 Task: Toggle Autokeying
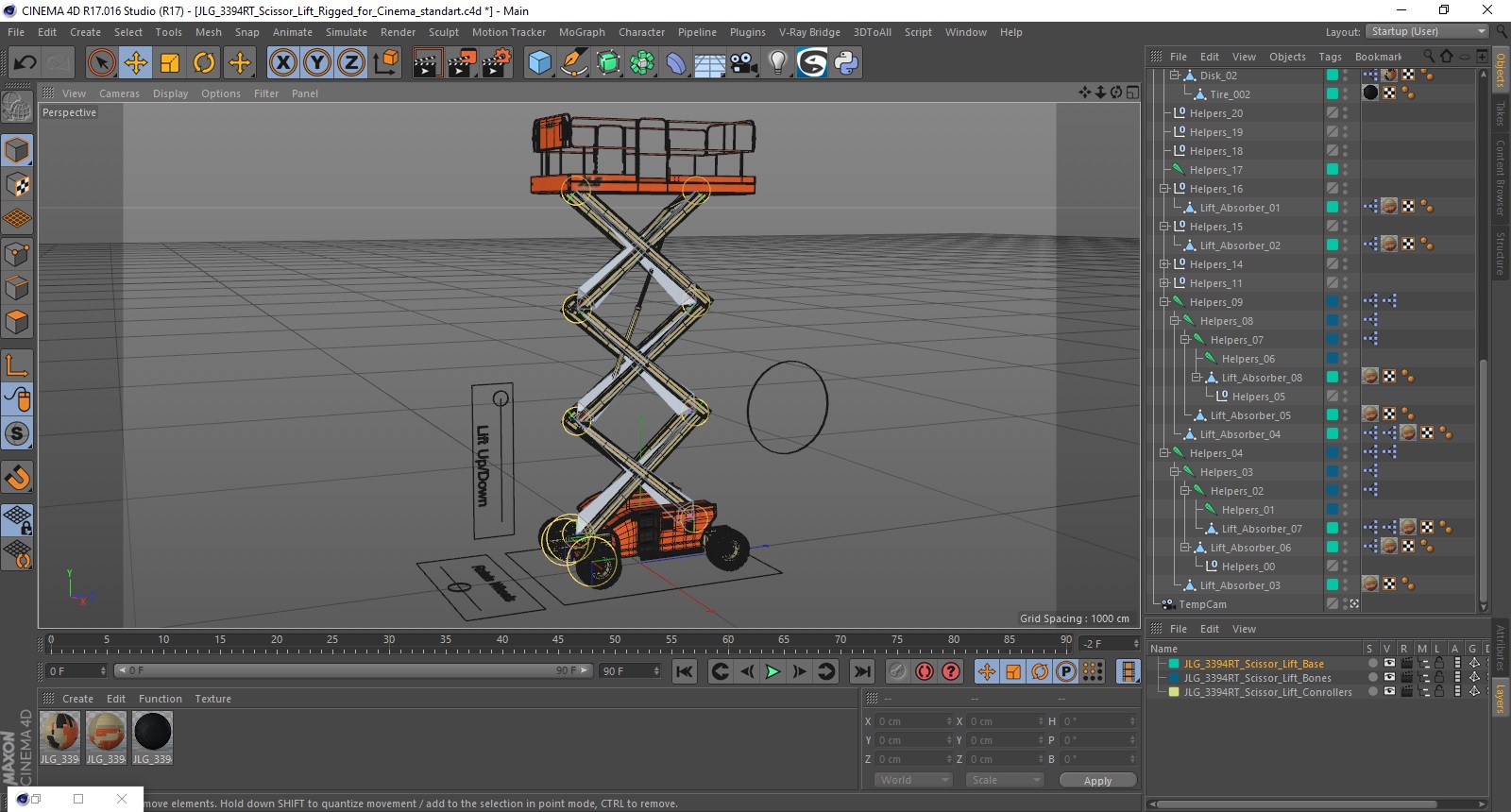(x=925, y=671)
